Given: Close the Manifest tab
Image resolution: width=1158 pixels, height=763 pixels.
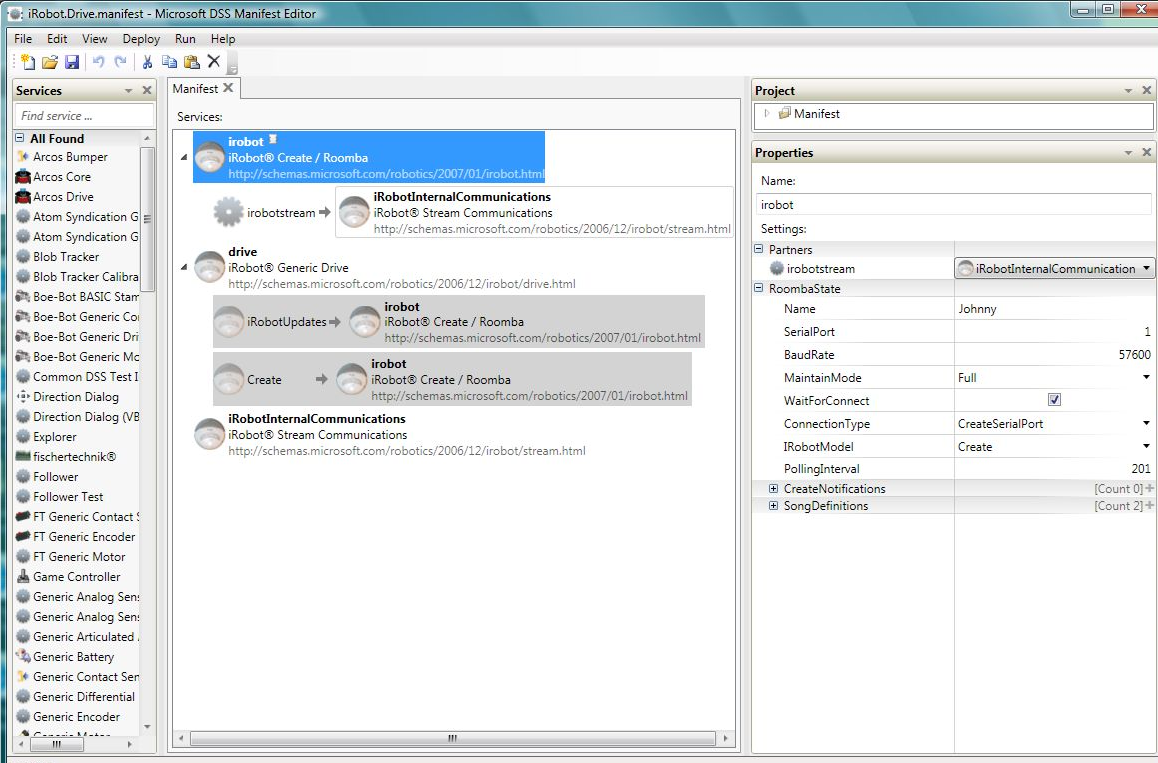Looking at the screenshot, I should pyautogui.click(x=228, y=88).
